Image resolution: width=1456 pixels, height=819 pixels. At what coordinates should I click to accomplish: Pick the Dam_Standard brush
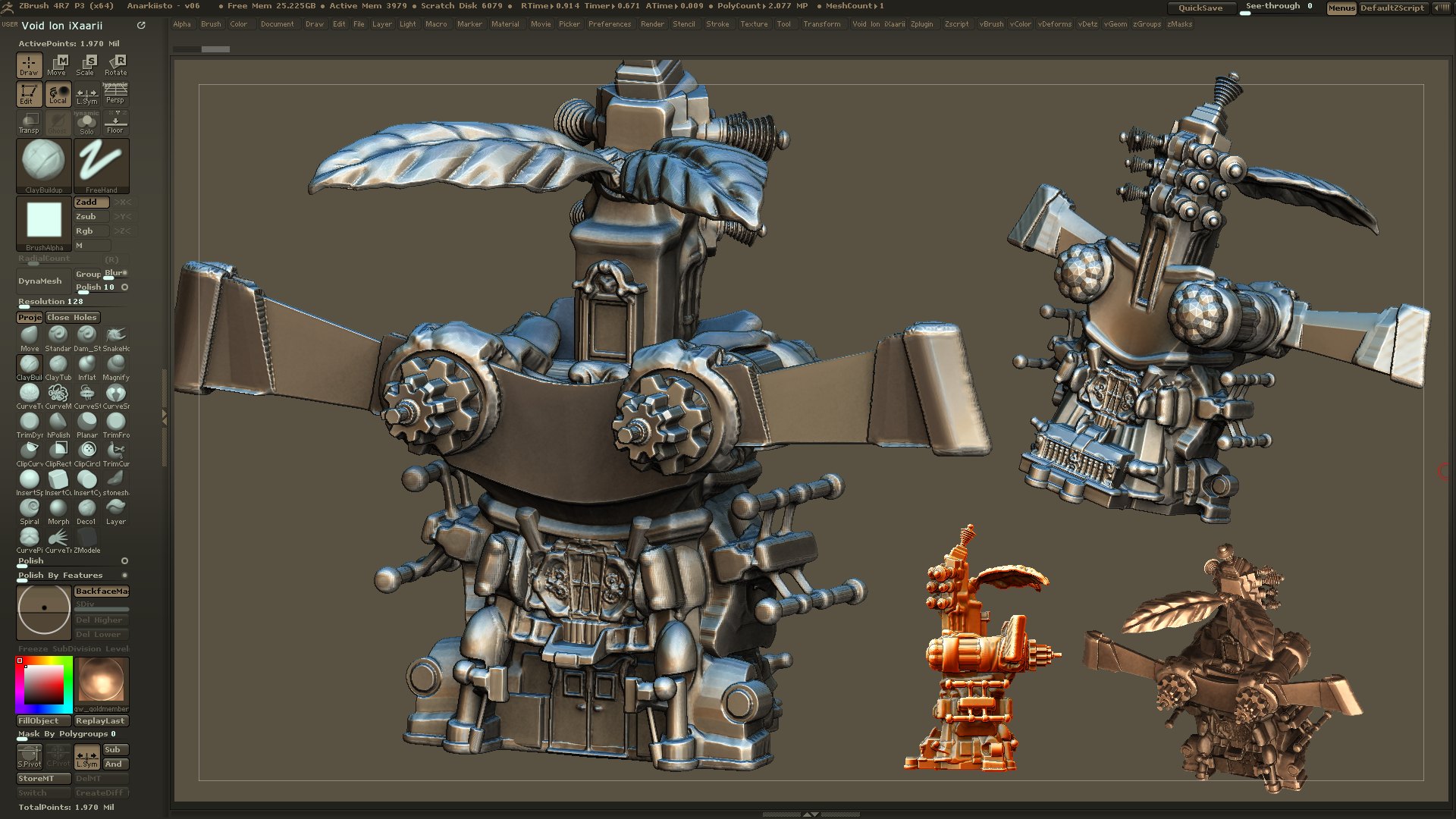coord(87,336)
